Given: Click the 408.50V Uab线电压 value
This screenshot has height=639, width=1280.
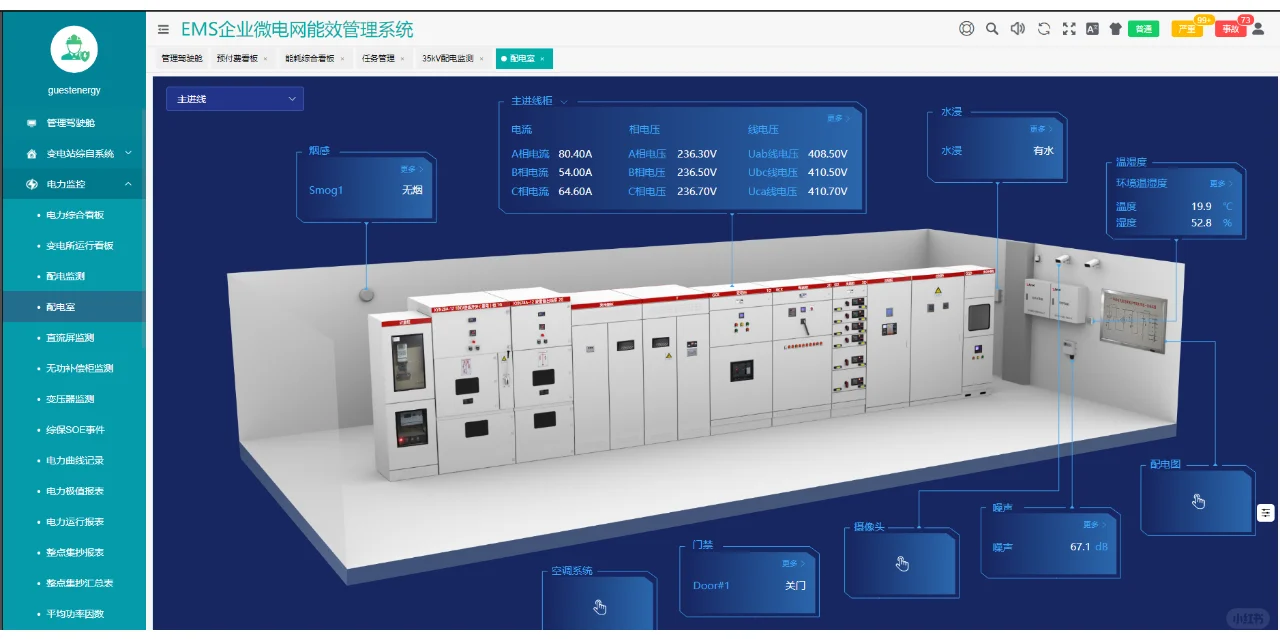Looking at the screenshot, I should coord(828,154).
